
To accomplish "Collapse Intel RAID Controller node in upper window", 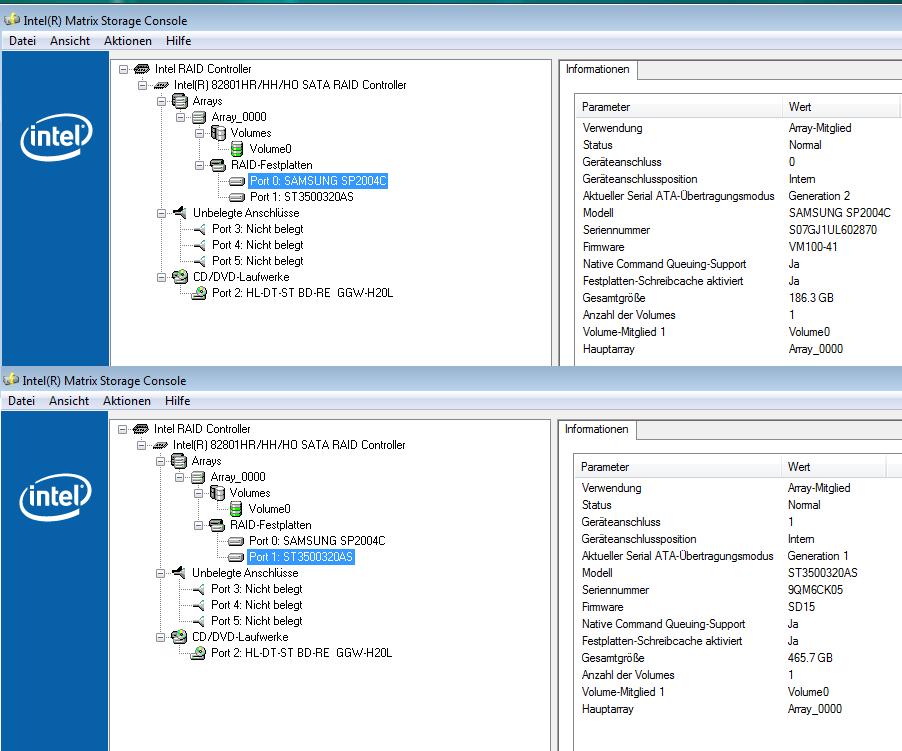I will [123, 69].
